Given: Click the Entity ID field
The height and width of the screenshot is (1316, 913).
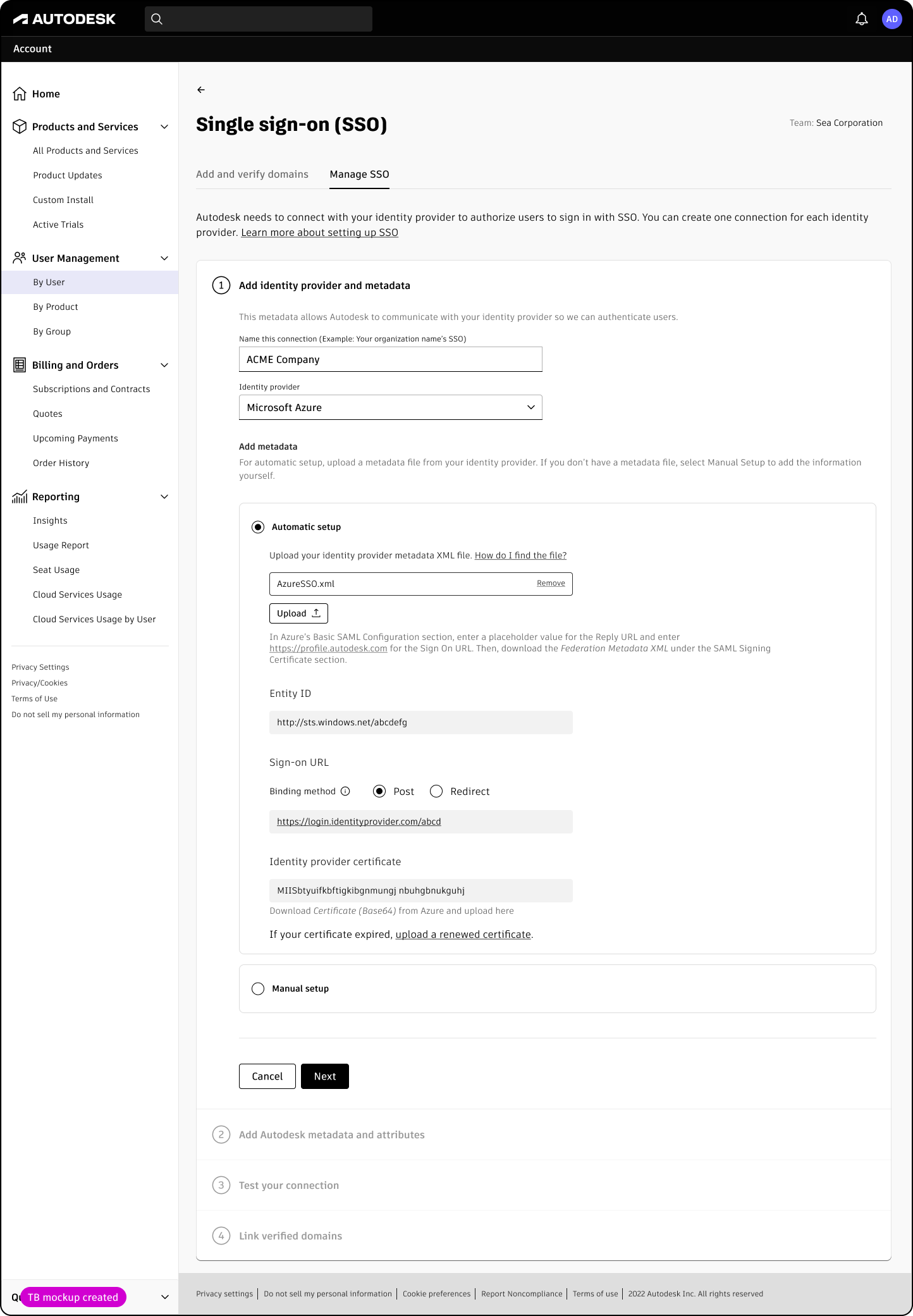Looking at the screenshot, I should [421, 722].
